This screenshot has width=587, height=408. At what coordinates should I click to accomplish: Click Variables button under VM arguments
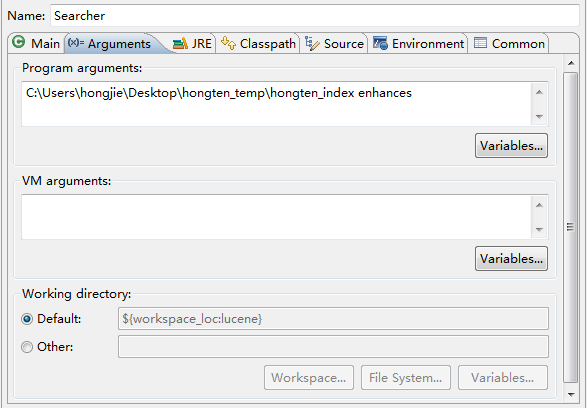(511, 259)
